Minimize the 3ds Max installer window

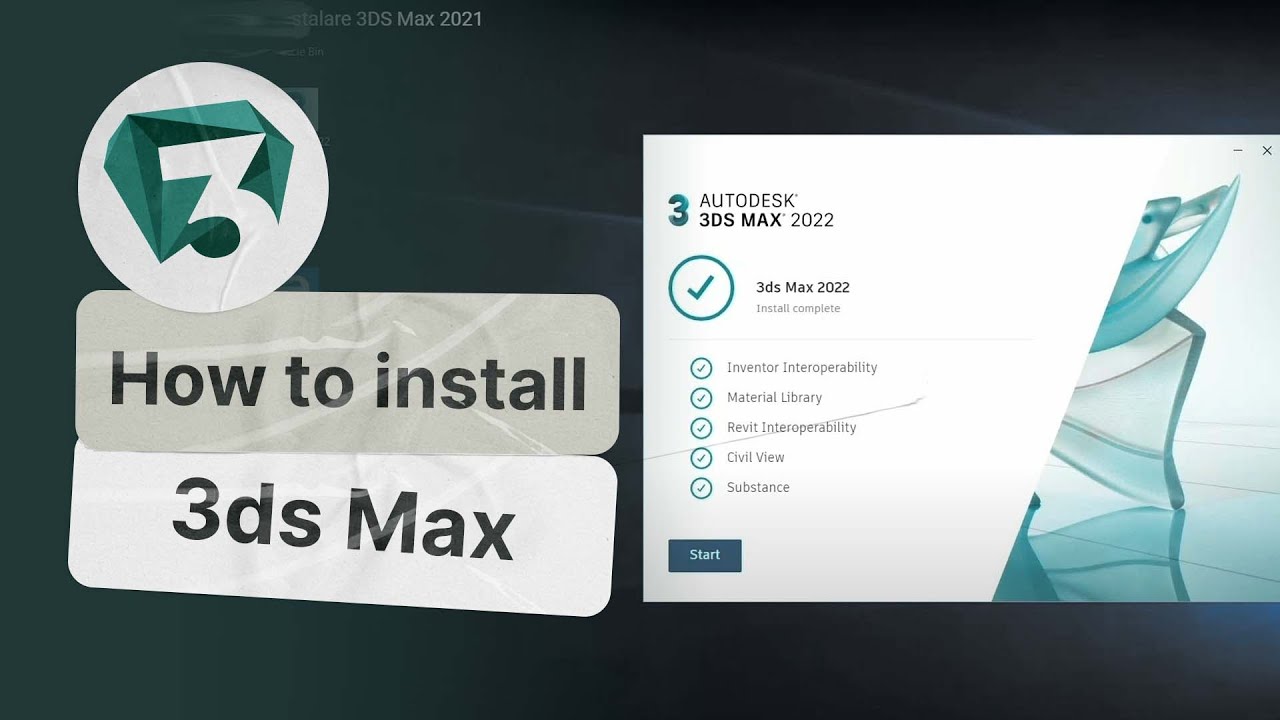1238,151
